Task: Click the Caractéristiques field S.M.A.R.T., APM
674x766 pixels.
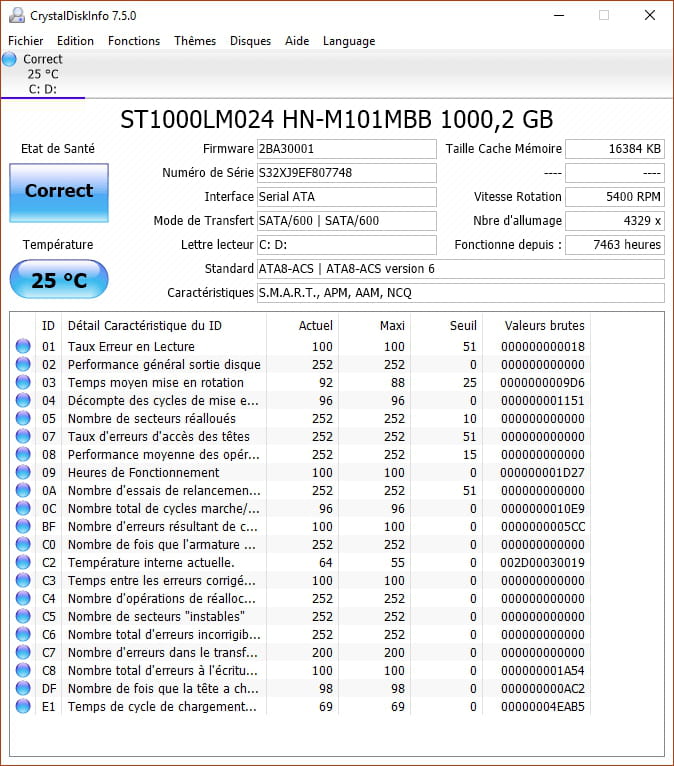Action: (x=461, y=293)
